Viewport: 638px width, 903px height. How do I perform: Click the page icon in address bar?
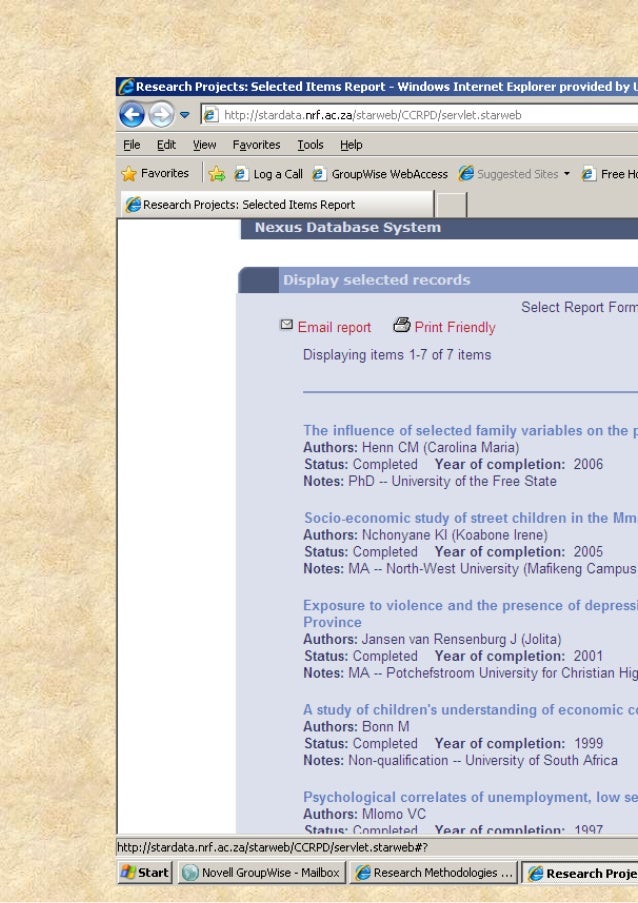(211, 115)
